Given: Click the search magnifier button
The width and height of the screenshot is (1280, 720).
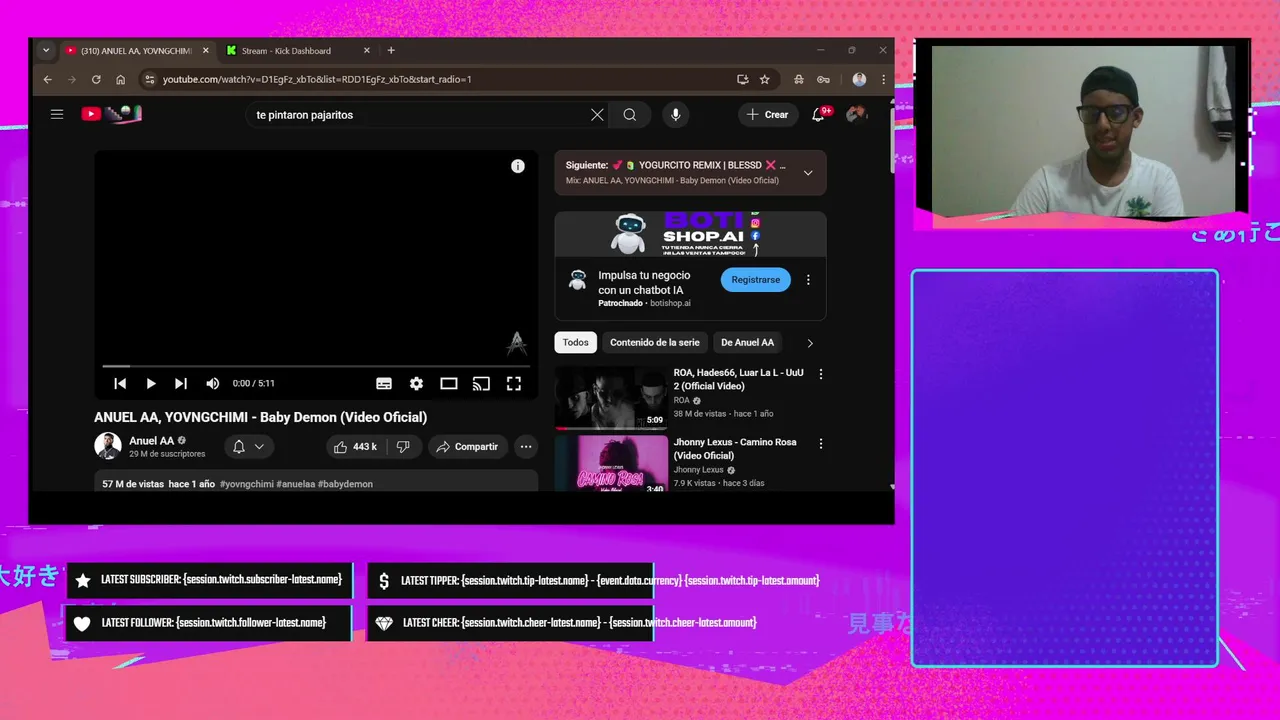Looking at the screenshot, I should click(x=630, y=115).
